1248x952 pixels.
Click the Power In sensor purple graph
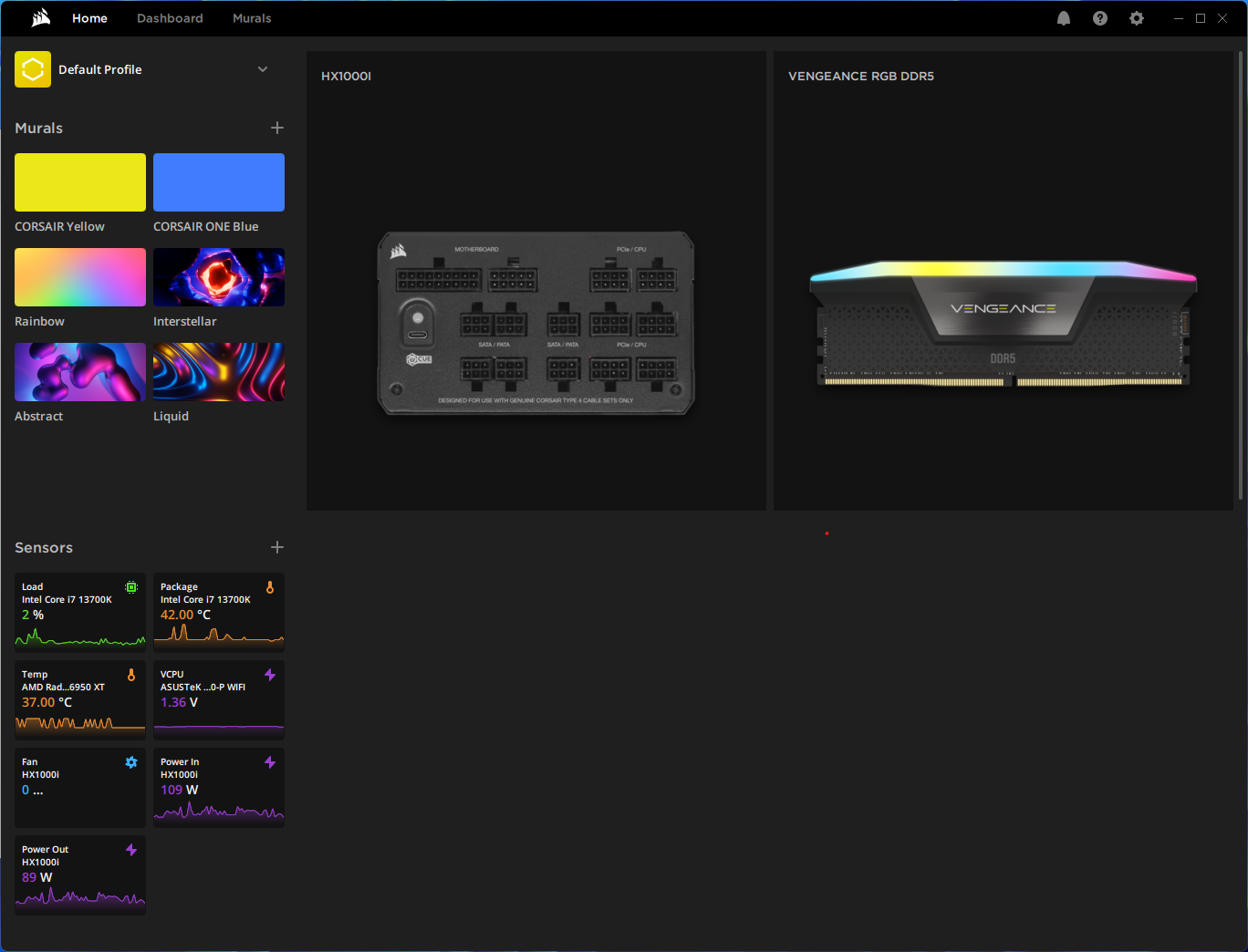pyautogui.click(x=219, y=811)
